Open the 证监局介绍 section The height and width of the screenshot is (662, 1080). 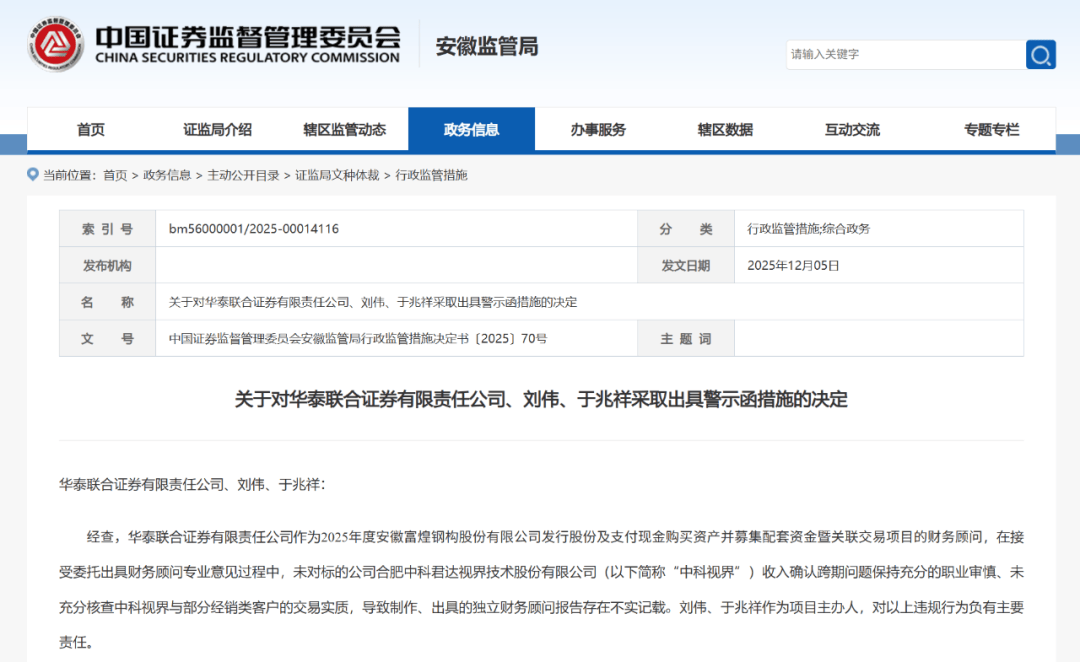[217, 128]
